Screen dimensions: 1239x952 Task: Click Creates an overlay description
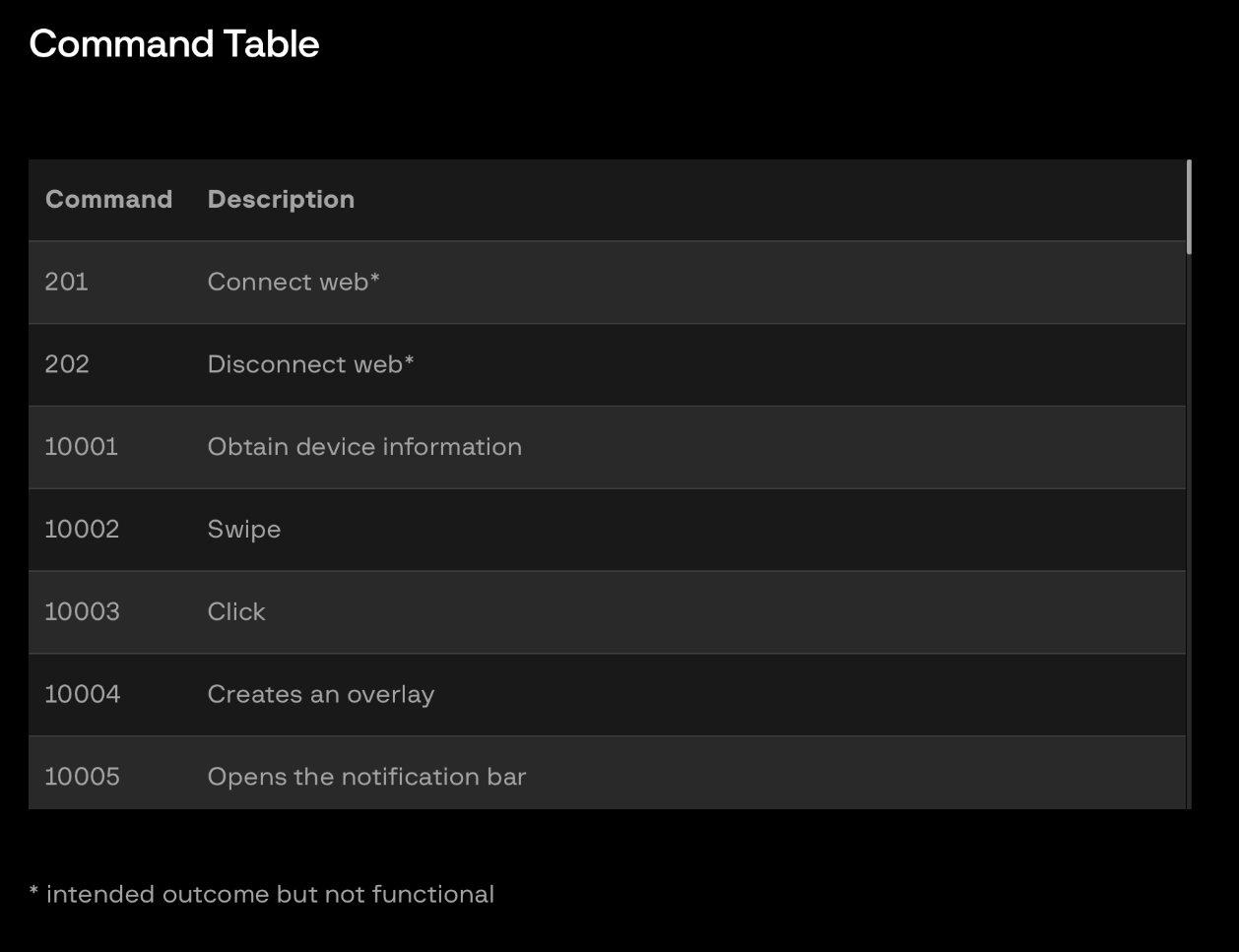coord(321,694)
